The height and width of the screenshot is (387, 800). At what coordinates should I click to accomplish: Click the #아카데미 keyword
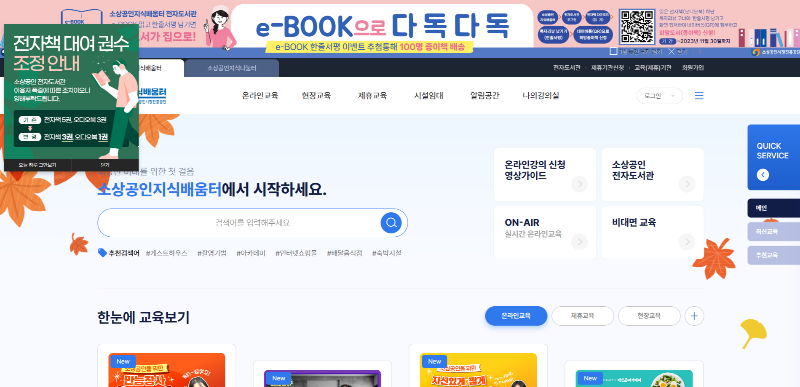(x=251, y=253)
